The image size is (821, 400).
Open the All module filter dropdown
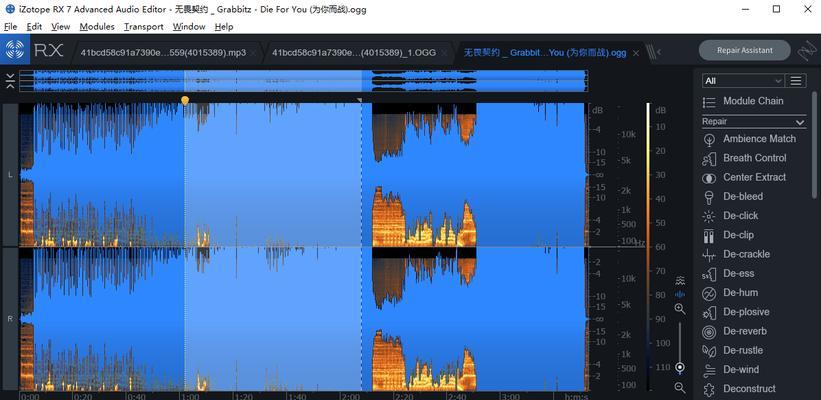pyautogui.click(x=743, y=81)
